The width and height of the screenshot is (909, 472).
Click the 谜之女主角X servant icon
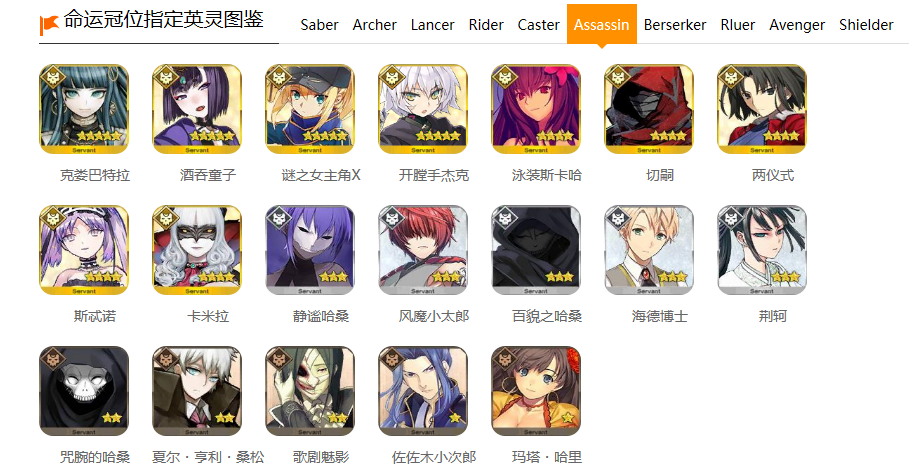point(310,109)
